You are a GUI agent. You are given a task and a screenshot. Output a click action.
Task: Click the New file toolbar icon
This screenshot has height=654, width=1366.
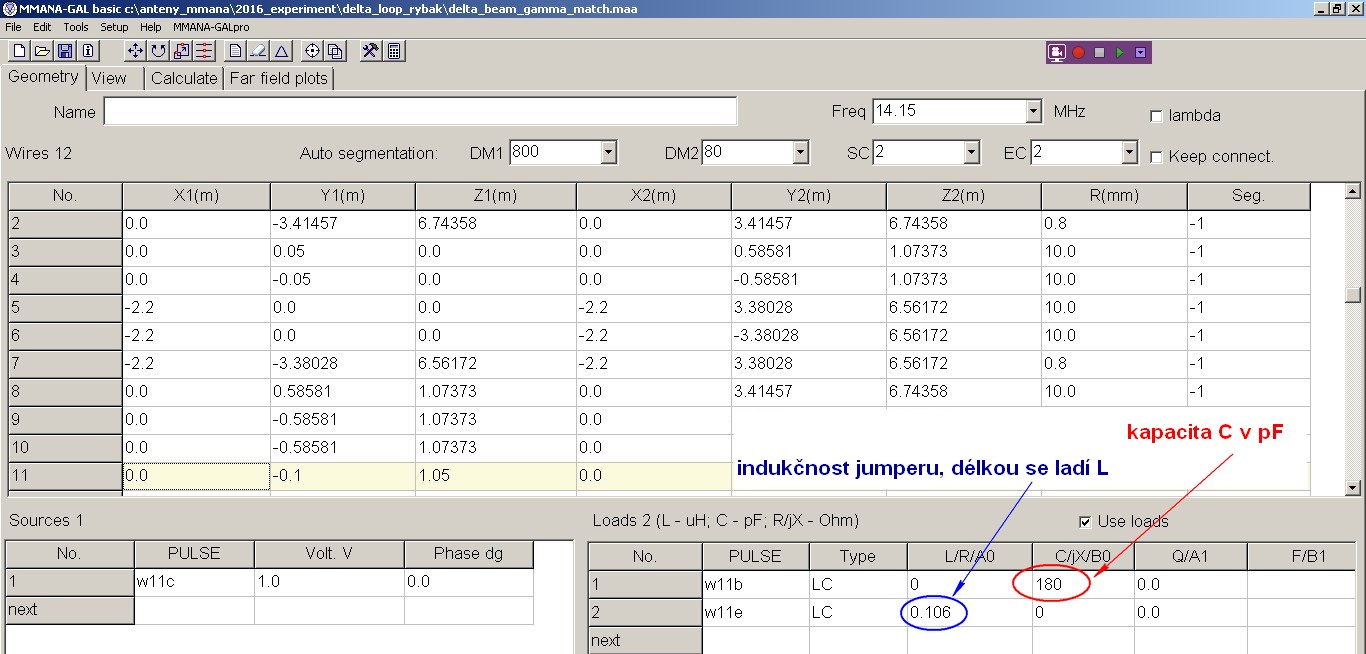coord(18,51)
